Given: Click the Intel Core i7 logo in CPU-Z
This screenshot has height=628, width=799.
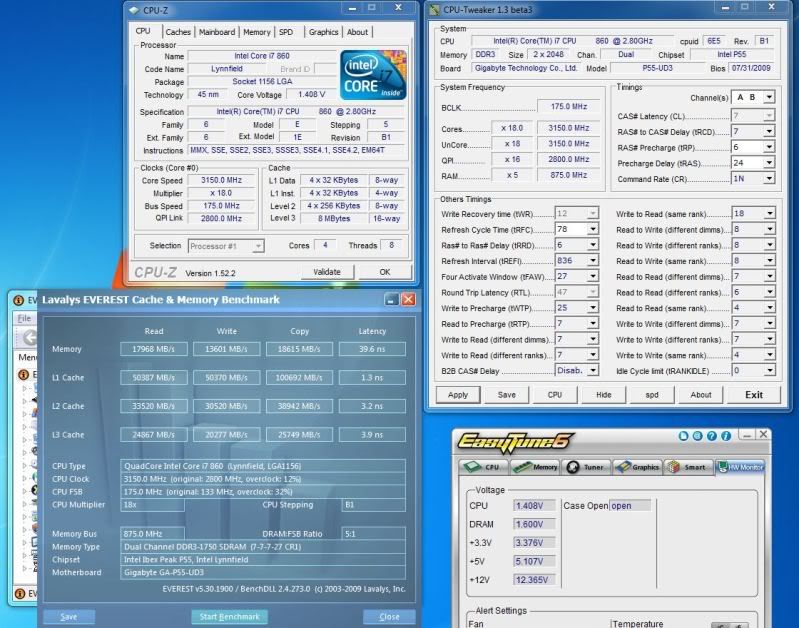Looking at the screenshot, I should [372, 74].
